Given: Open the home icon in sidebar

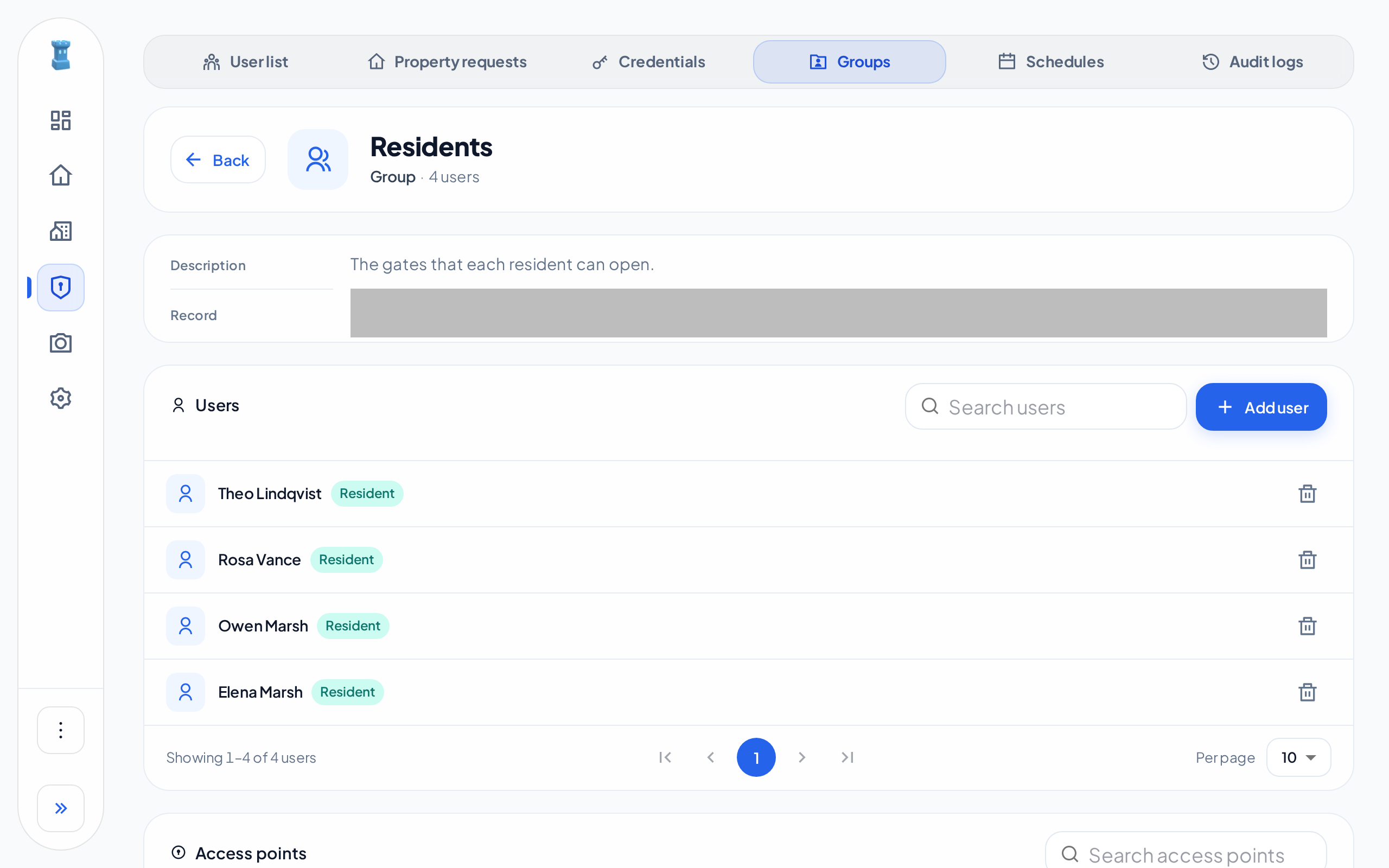Looking at the screenshot, I should [60, 175].
